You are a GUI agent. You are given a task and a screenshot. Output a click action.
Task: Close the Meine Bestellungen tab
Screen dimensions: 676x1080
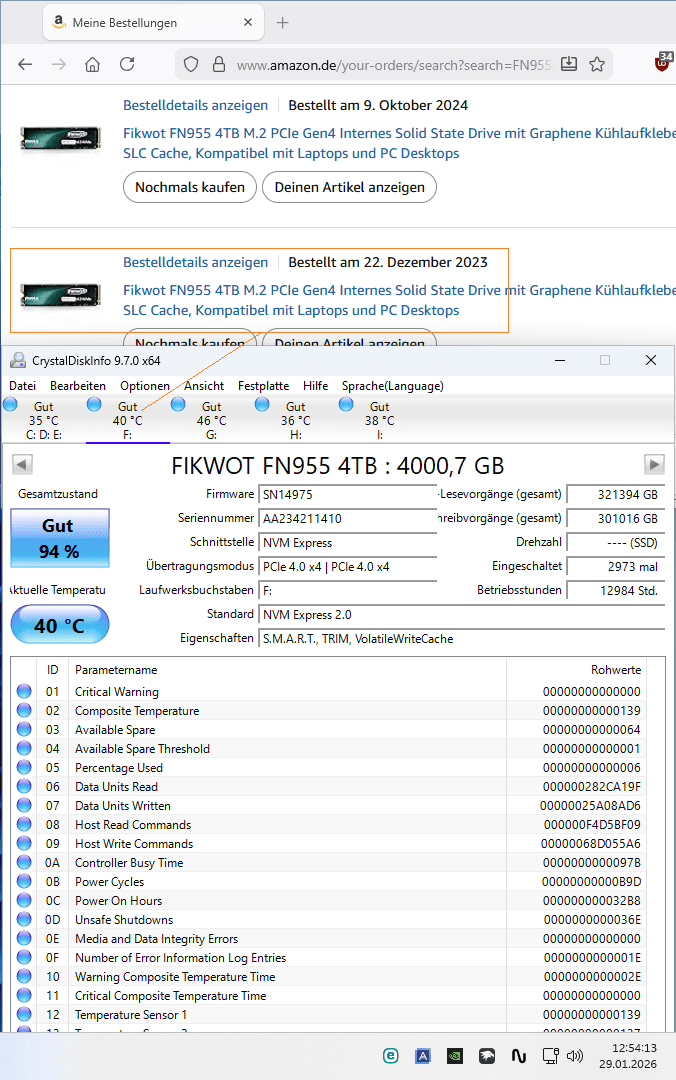(248, 22)
